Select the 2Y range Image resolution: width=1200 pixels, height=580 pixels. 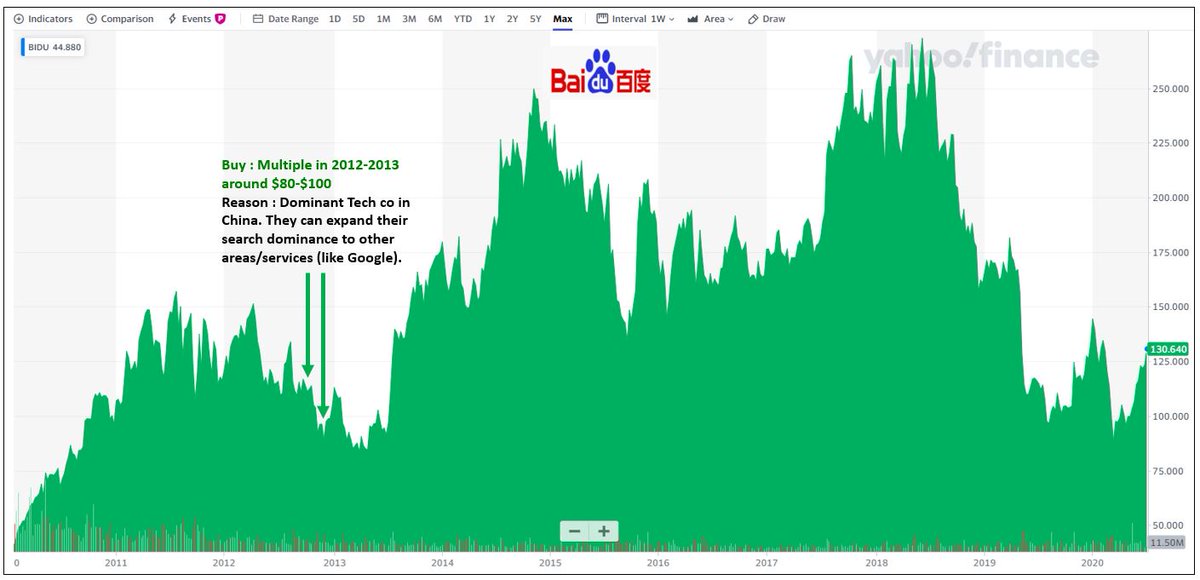512,19
